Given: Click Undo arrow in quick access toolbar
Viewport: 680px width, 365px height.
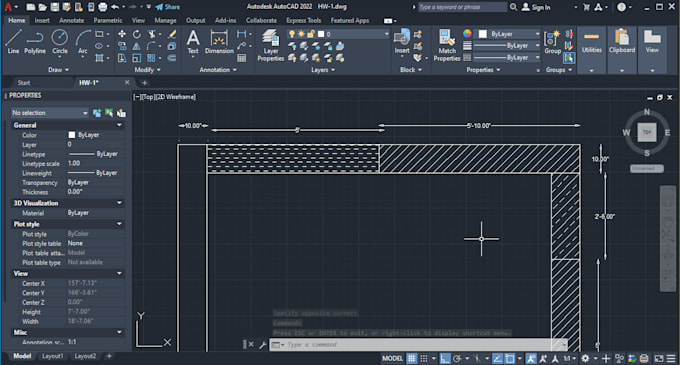Looking at the screenshot, I should coord(115,7).
